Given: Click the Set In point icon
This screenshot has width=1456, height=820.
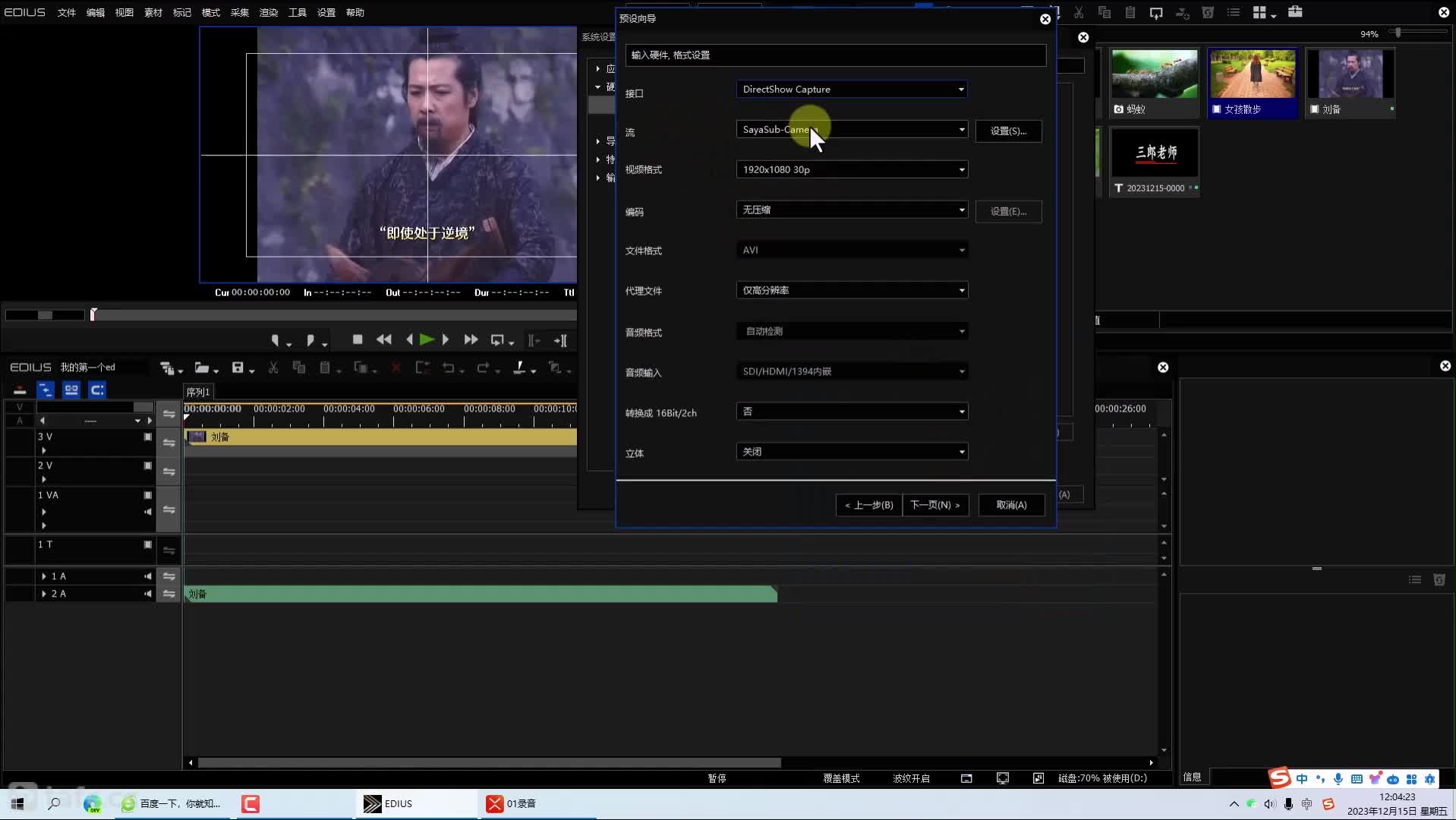Looking at the screenshot, I should [276, 340].
